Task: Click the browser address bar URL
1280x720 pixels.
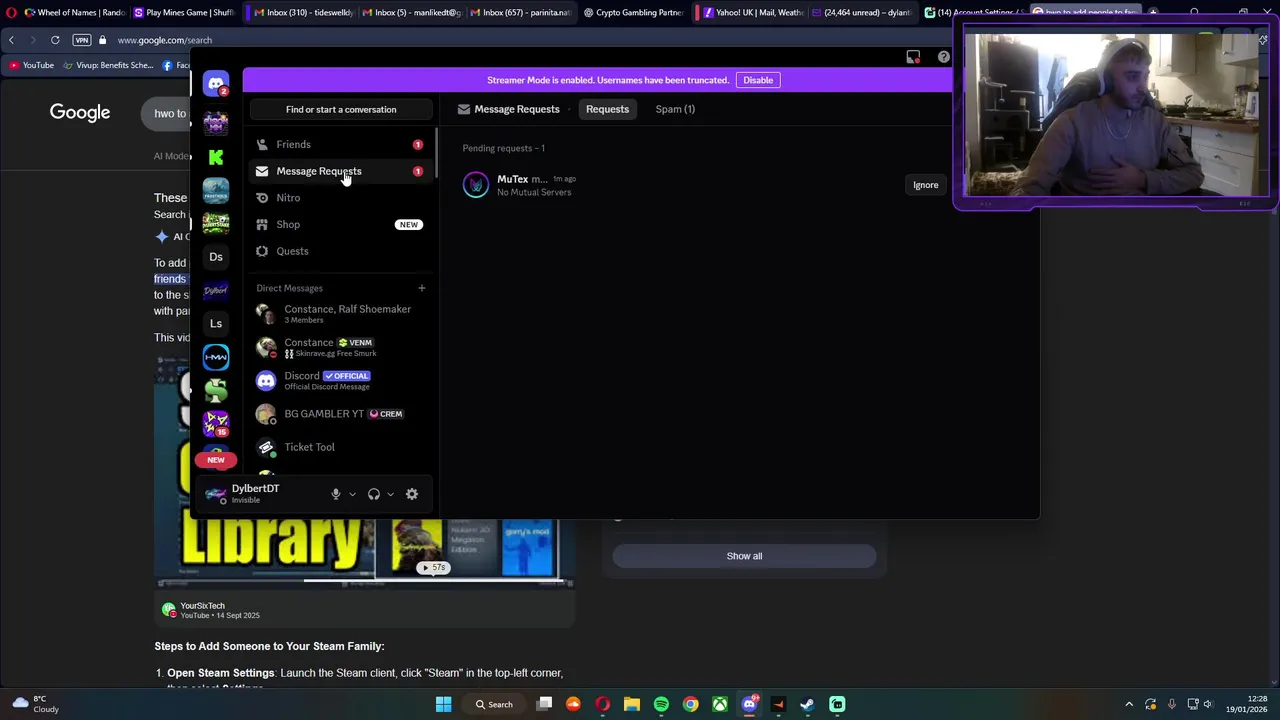Action: click(x=164, y=40)
